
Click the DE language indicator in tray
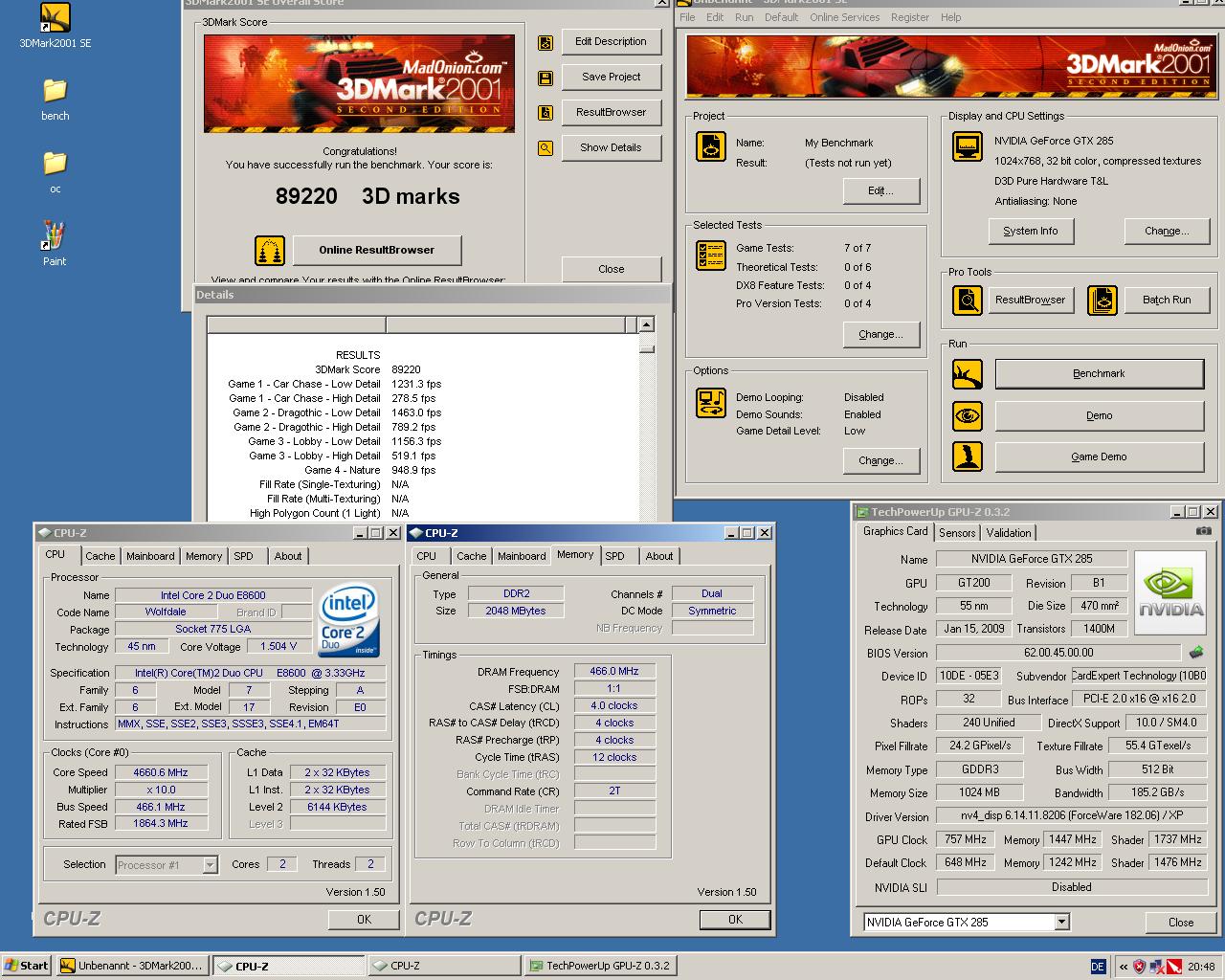tap(1098, 967)
